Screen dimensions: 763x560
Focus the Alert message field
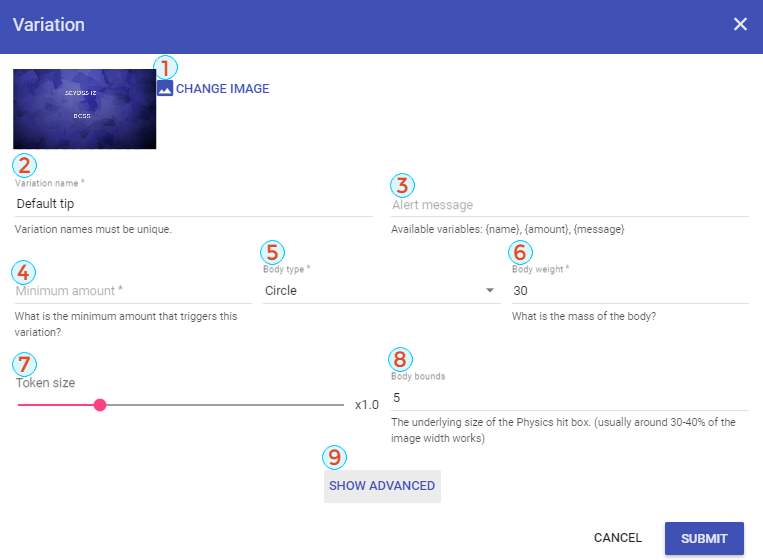pos(570,205)
